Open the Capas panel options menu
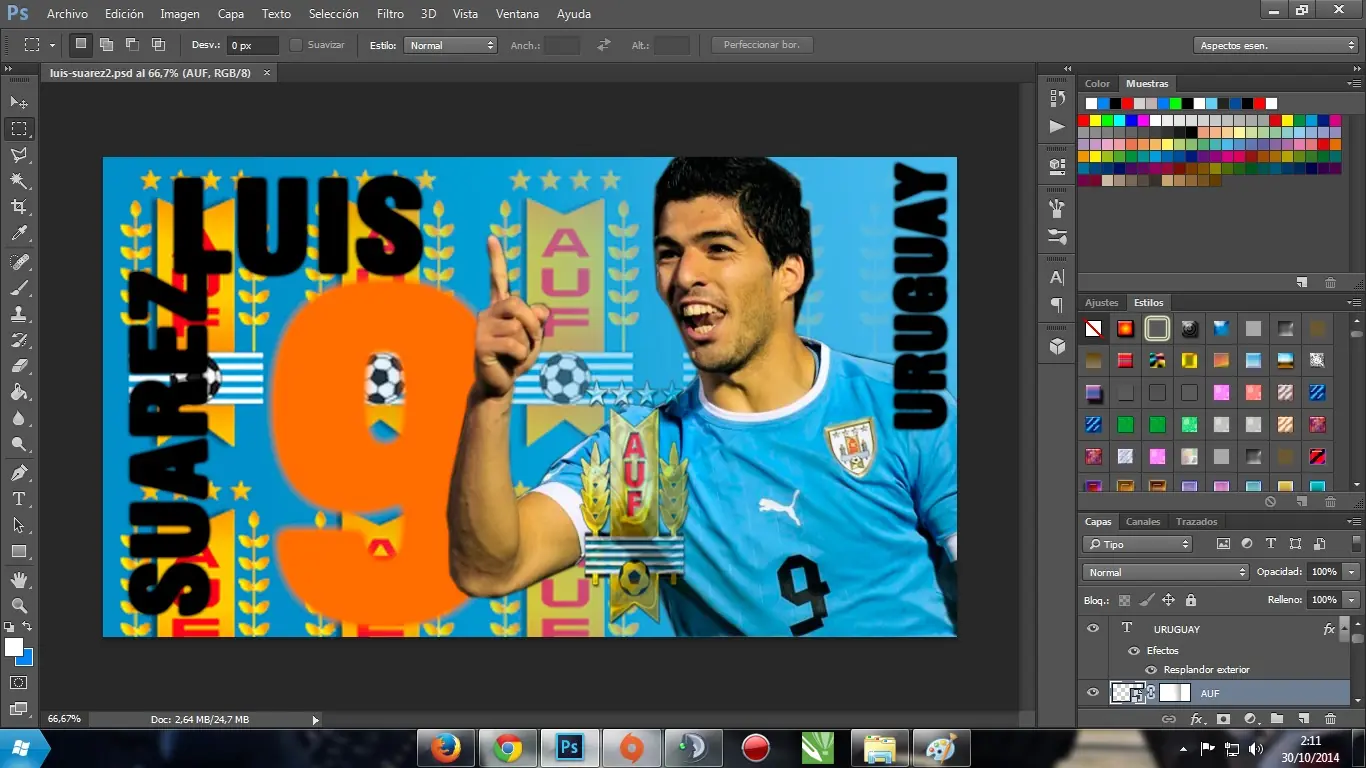 pyautogui.click(x=1355, y=522)
